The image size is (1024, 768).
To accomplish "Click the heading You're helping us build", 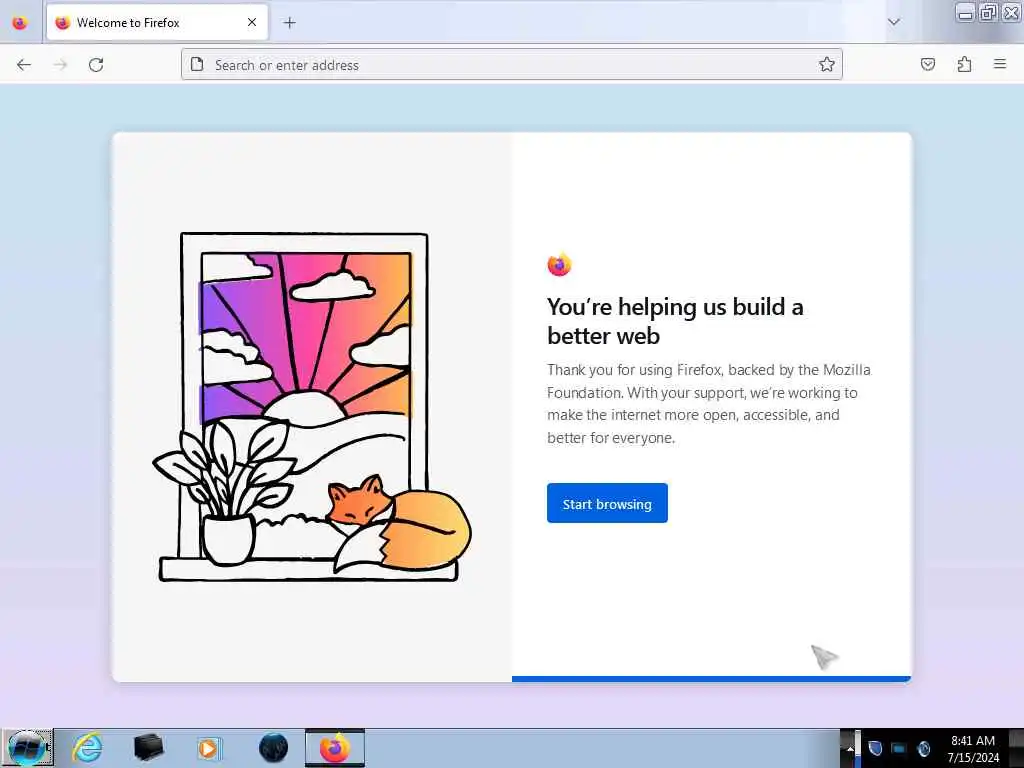I will coord(675,321).
